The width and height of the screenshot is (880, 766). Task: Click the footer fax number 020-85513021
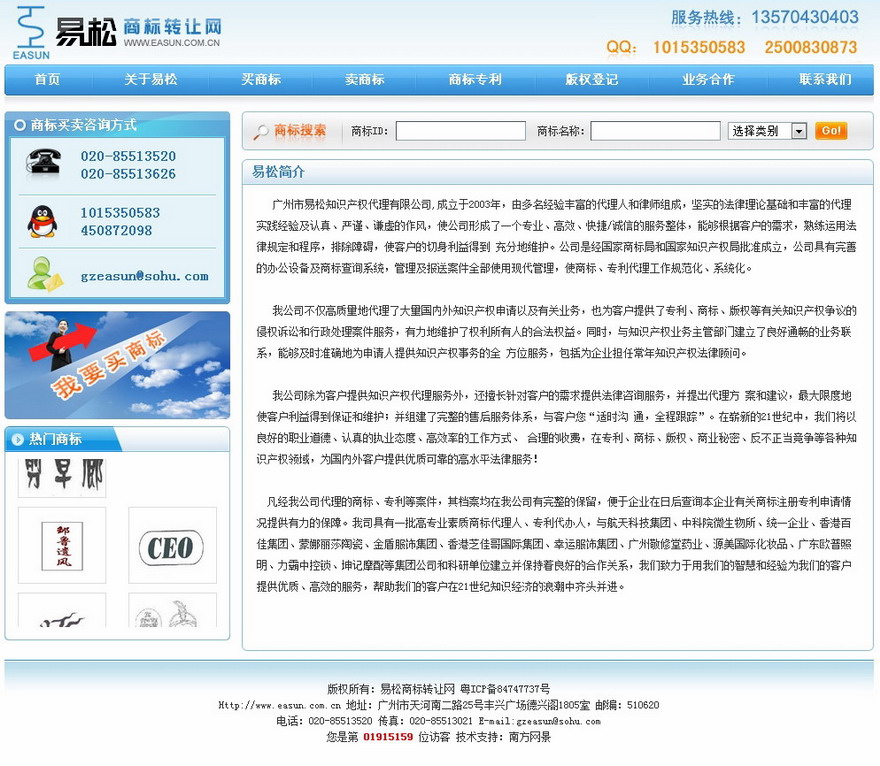tap(441, 721)
